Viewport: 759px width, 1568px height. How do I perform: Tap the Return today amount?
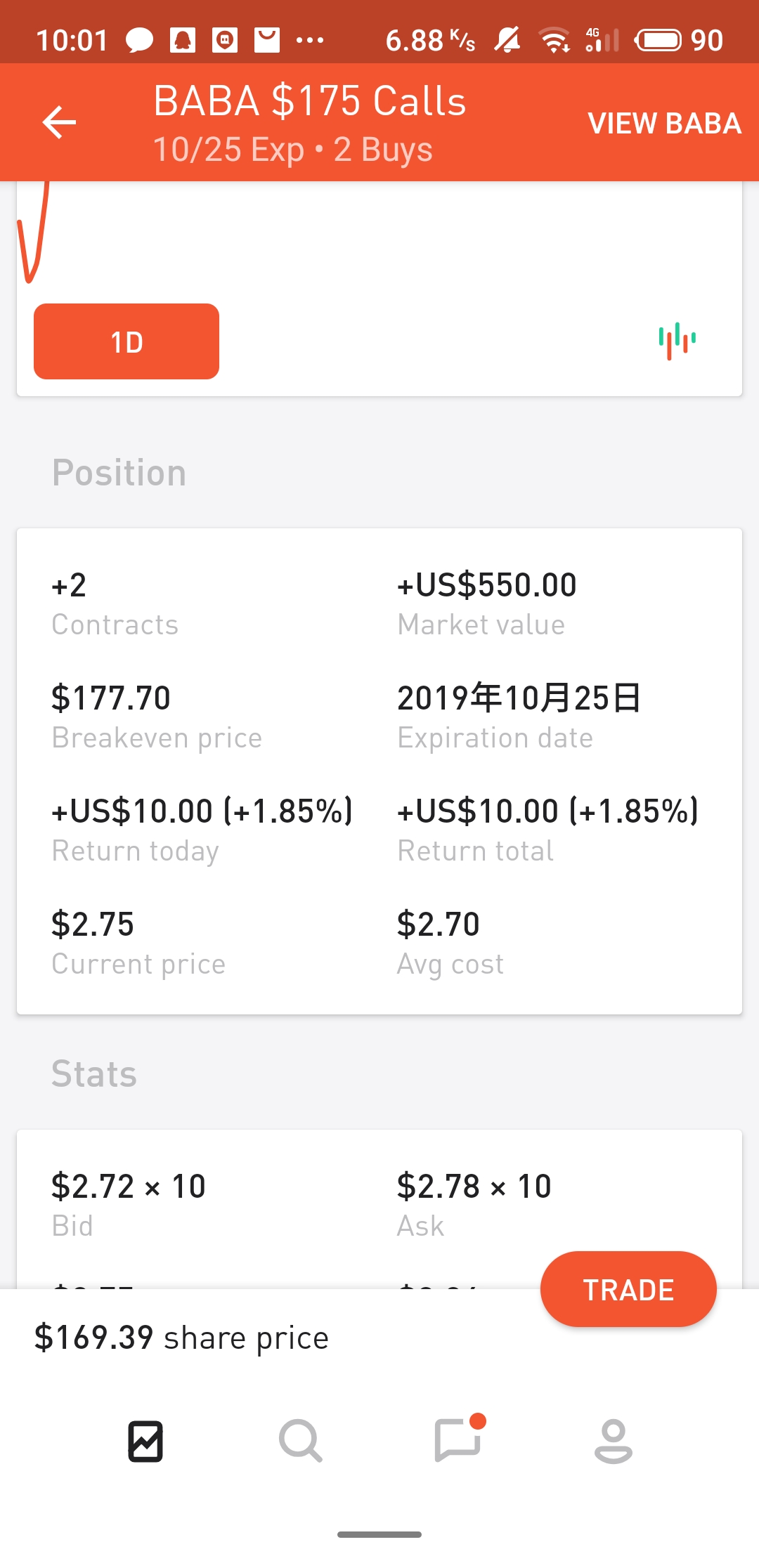(x=202, y=811)
